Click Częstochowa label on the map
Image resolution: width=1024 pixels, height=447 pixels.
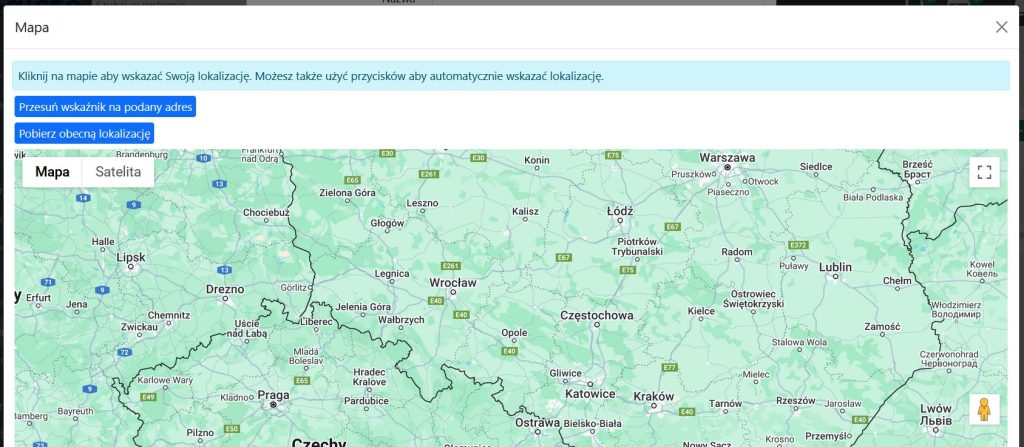click(596, 315)
